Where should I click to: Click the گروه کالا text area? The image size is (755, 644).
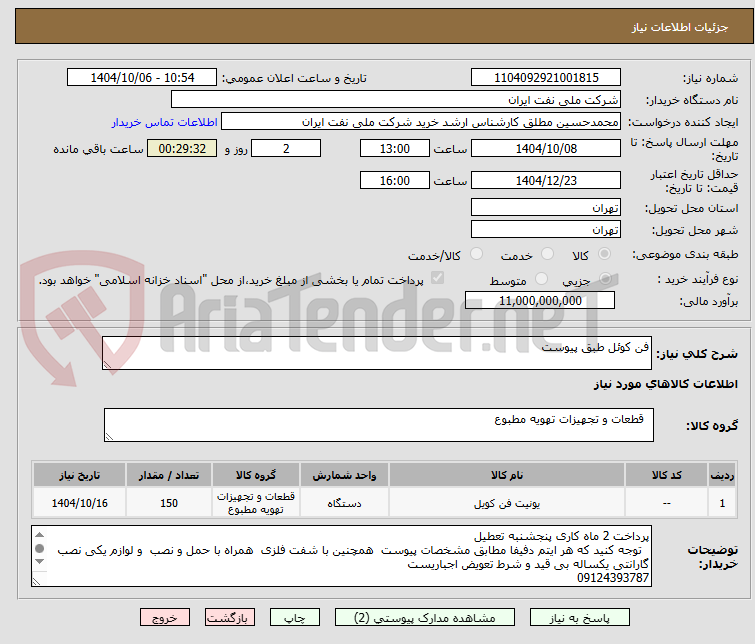coord(378,425)
